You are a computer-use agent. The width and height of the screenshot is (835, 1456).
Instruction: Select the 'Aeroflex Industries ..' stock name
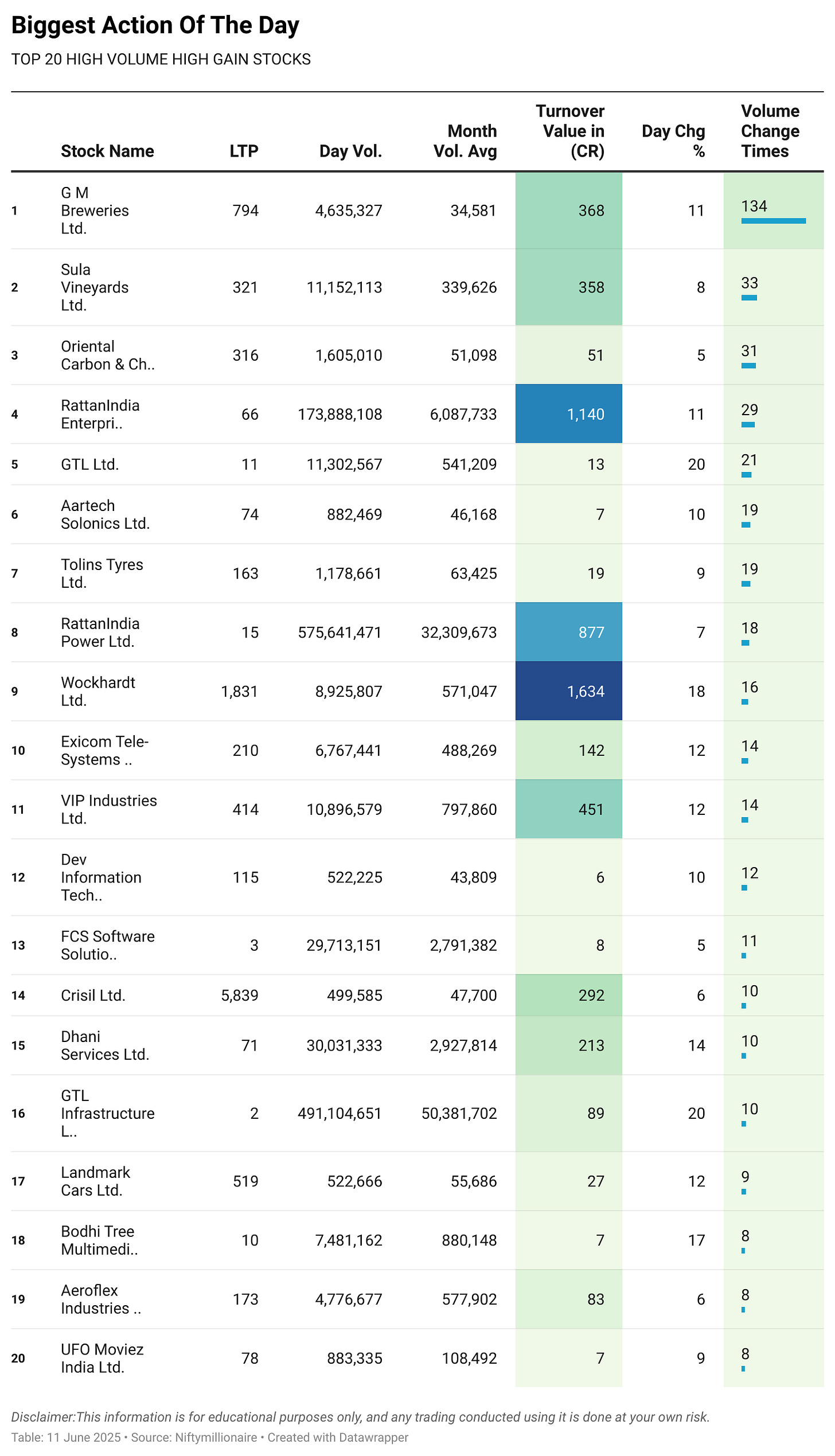tap(101, 1299)
